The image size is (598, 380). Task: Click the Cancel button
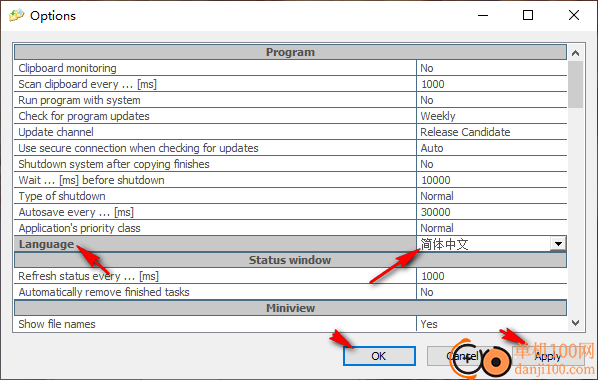click(463, 356)
